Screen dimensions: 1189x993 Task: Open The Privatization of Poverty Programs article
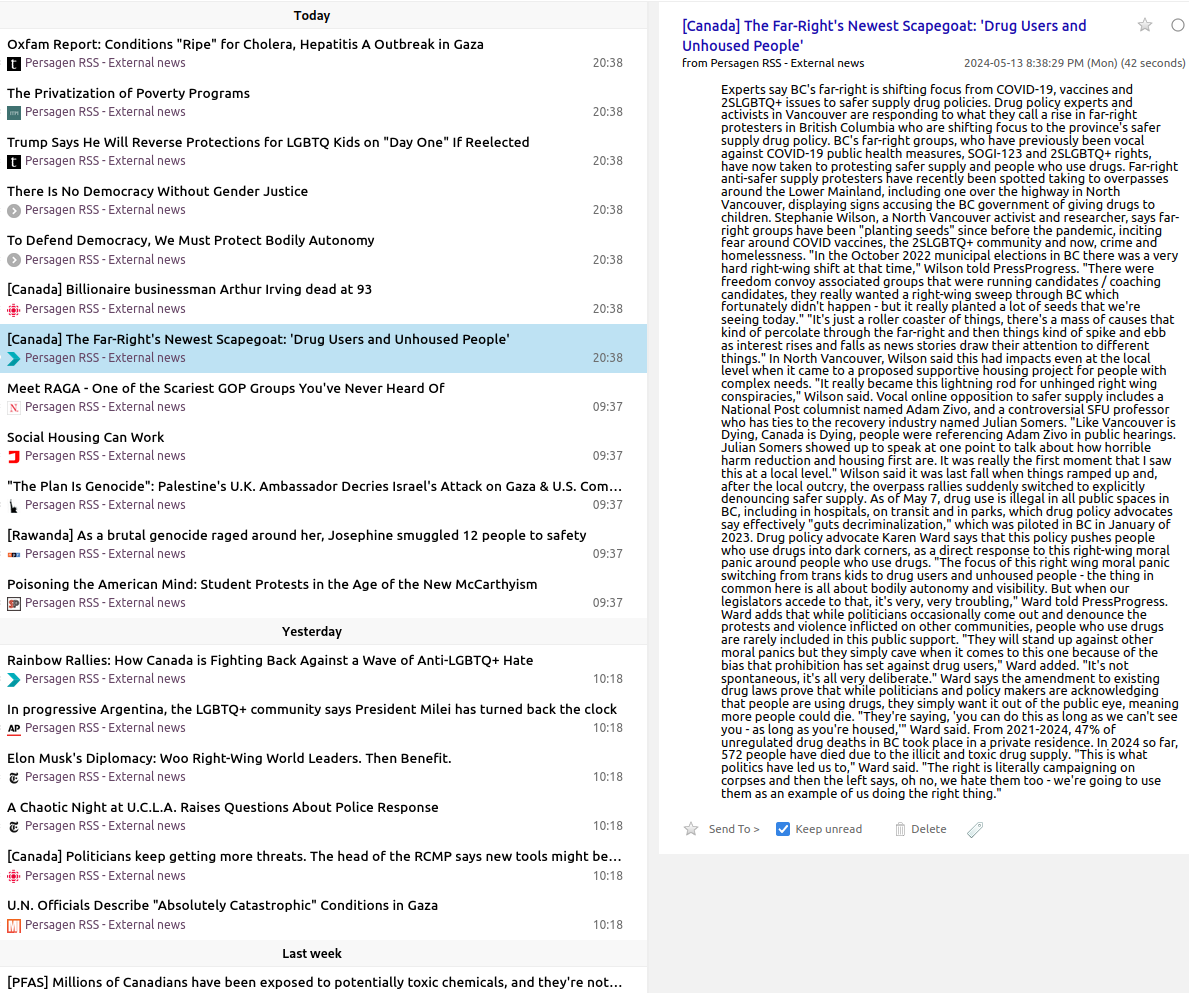323,102
